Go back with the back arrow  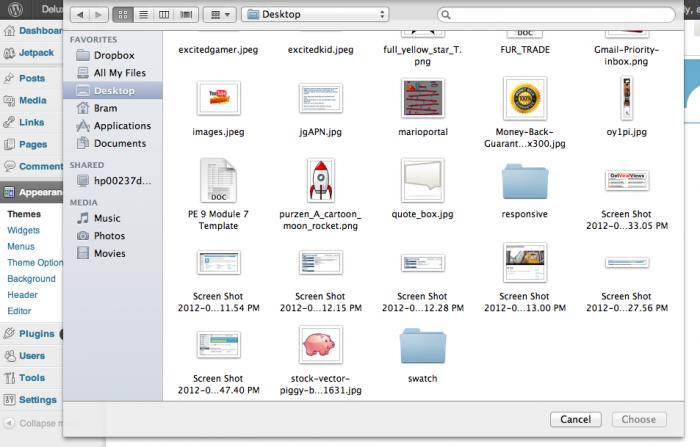[80, 15]
